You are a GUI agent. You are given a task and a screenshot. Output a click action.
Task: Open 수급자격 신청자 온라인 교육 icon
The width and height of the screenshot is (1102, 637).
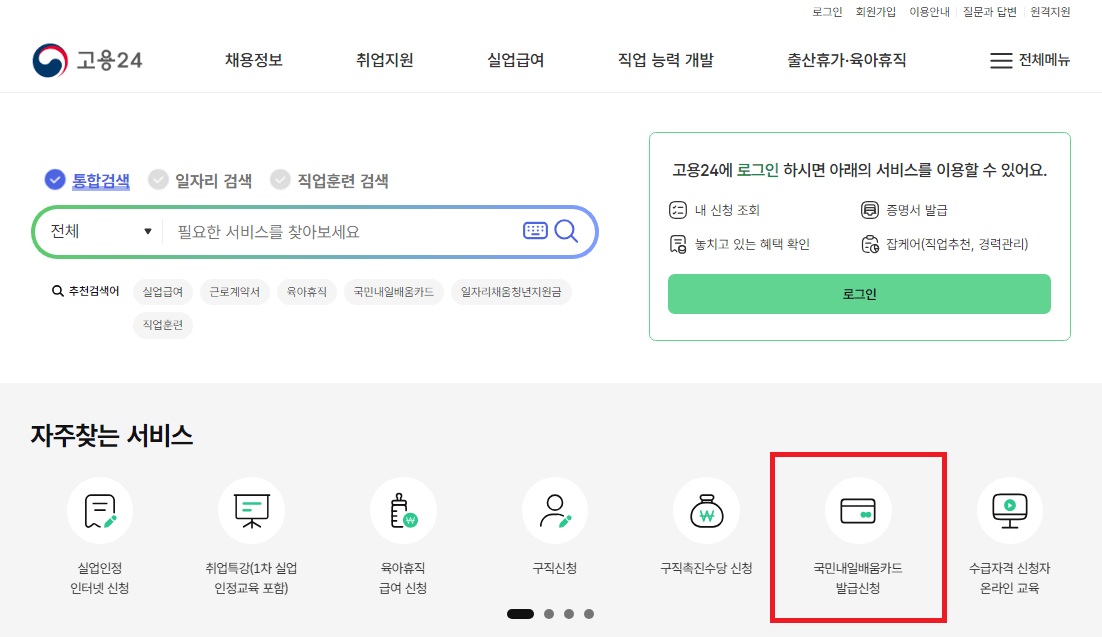tap(1009, 510)
